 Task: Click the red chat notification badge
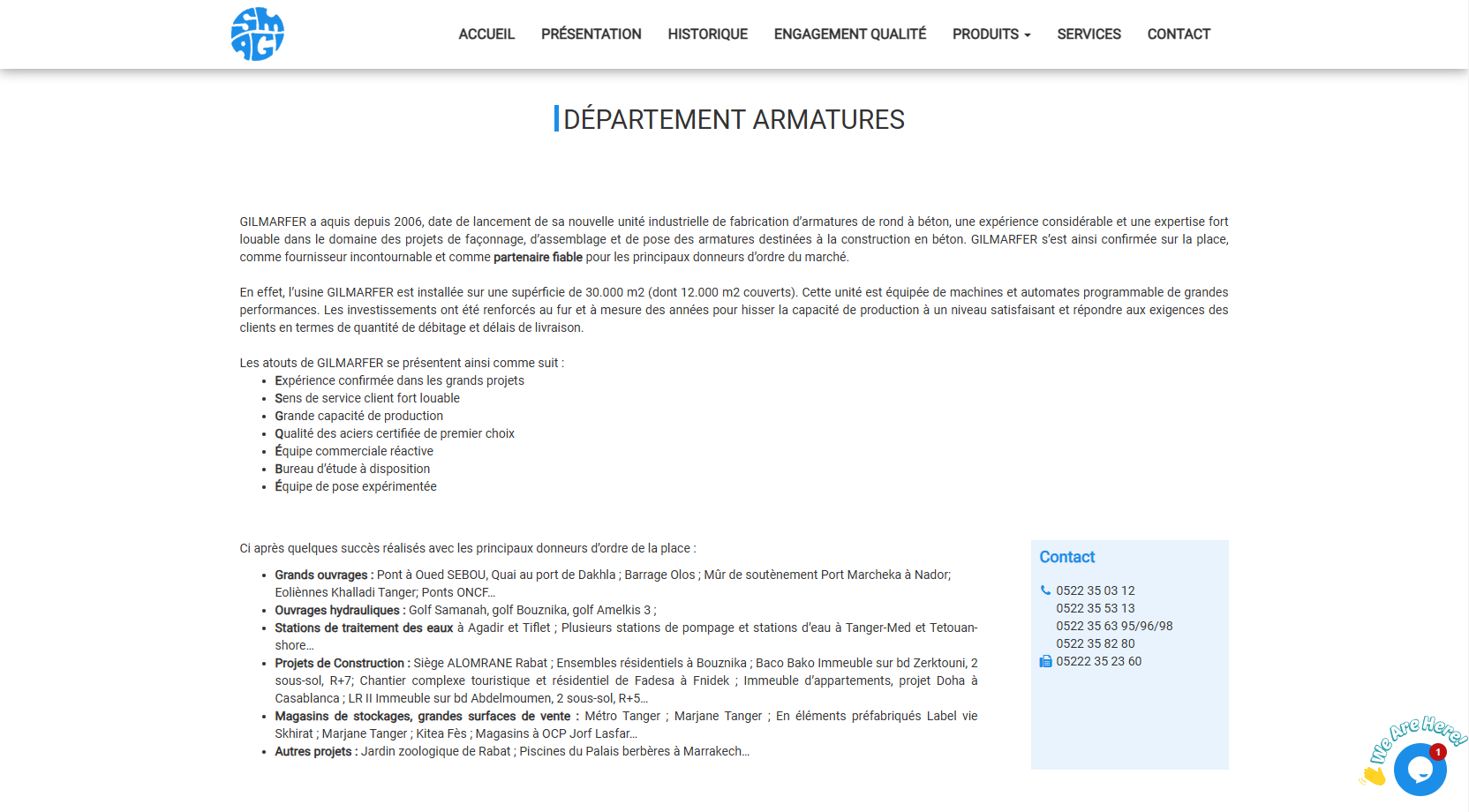pos(1438,752)
